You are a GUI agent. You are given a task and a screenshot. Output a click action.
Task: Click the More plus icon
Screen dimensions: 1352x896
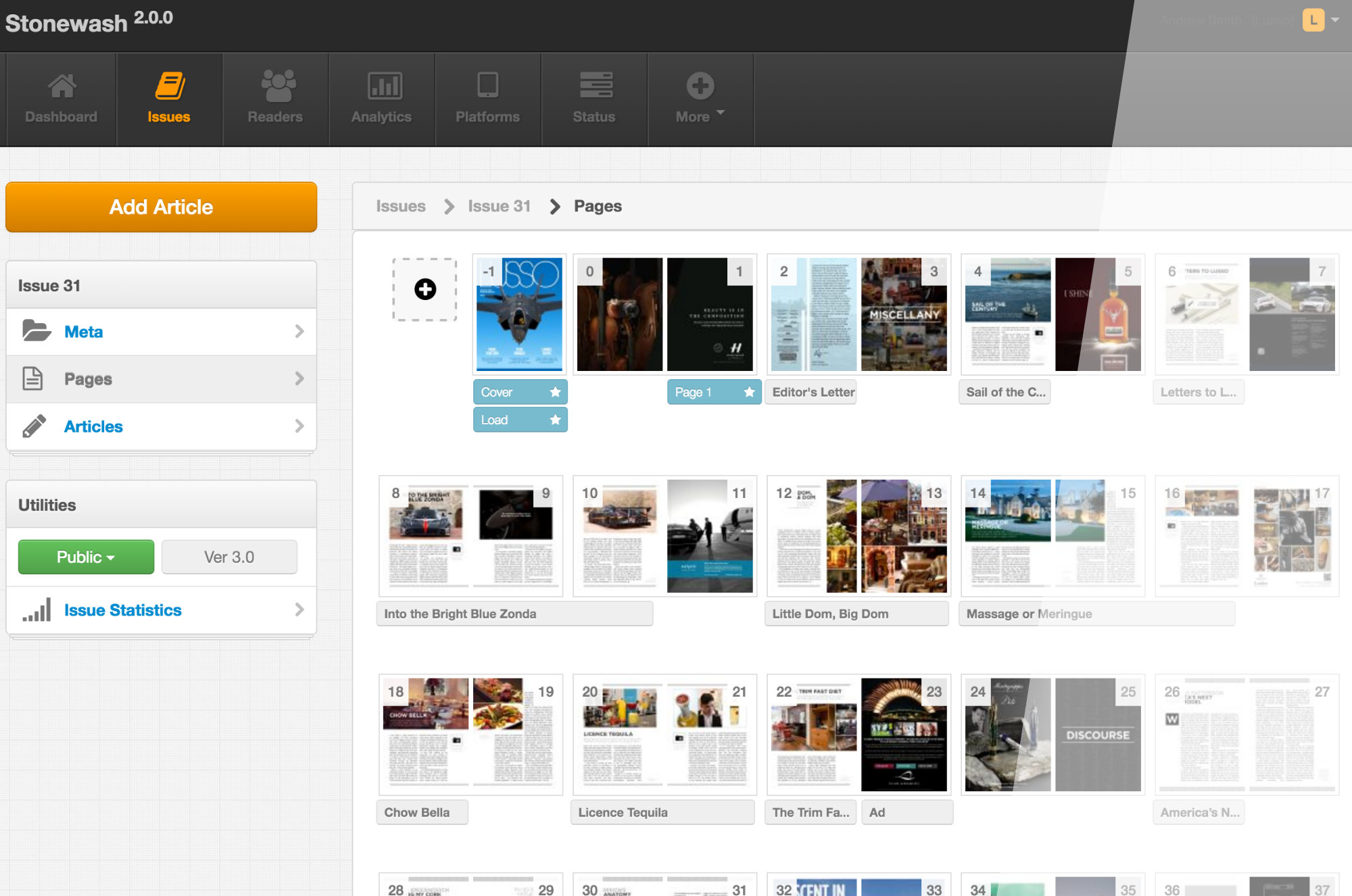(700, 86)
